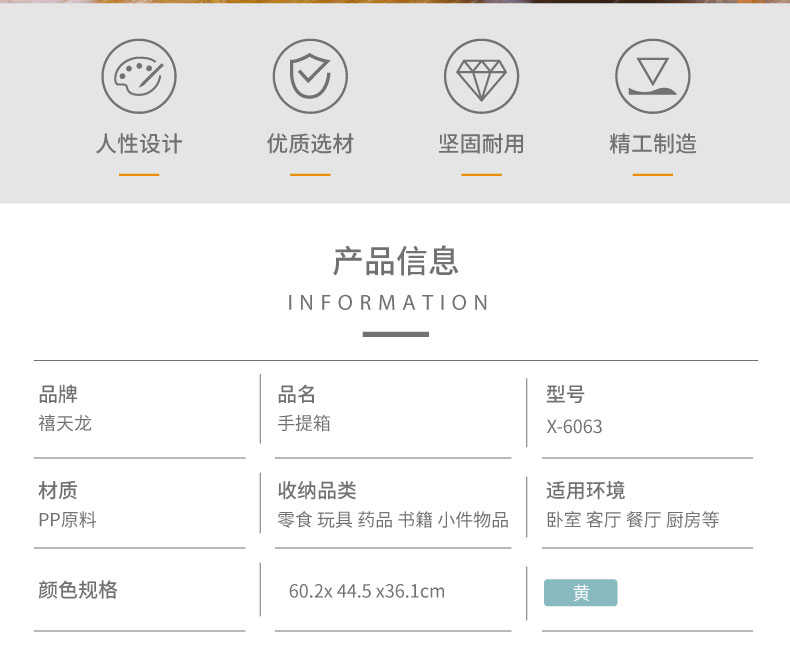Image resolution: width=790 pixels, height=657 pixels.
Task: Click the paint palette design icon
Action: coord(139,76)
